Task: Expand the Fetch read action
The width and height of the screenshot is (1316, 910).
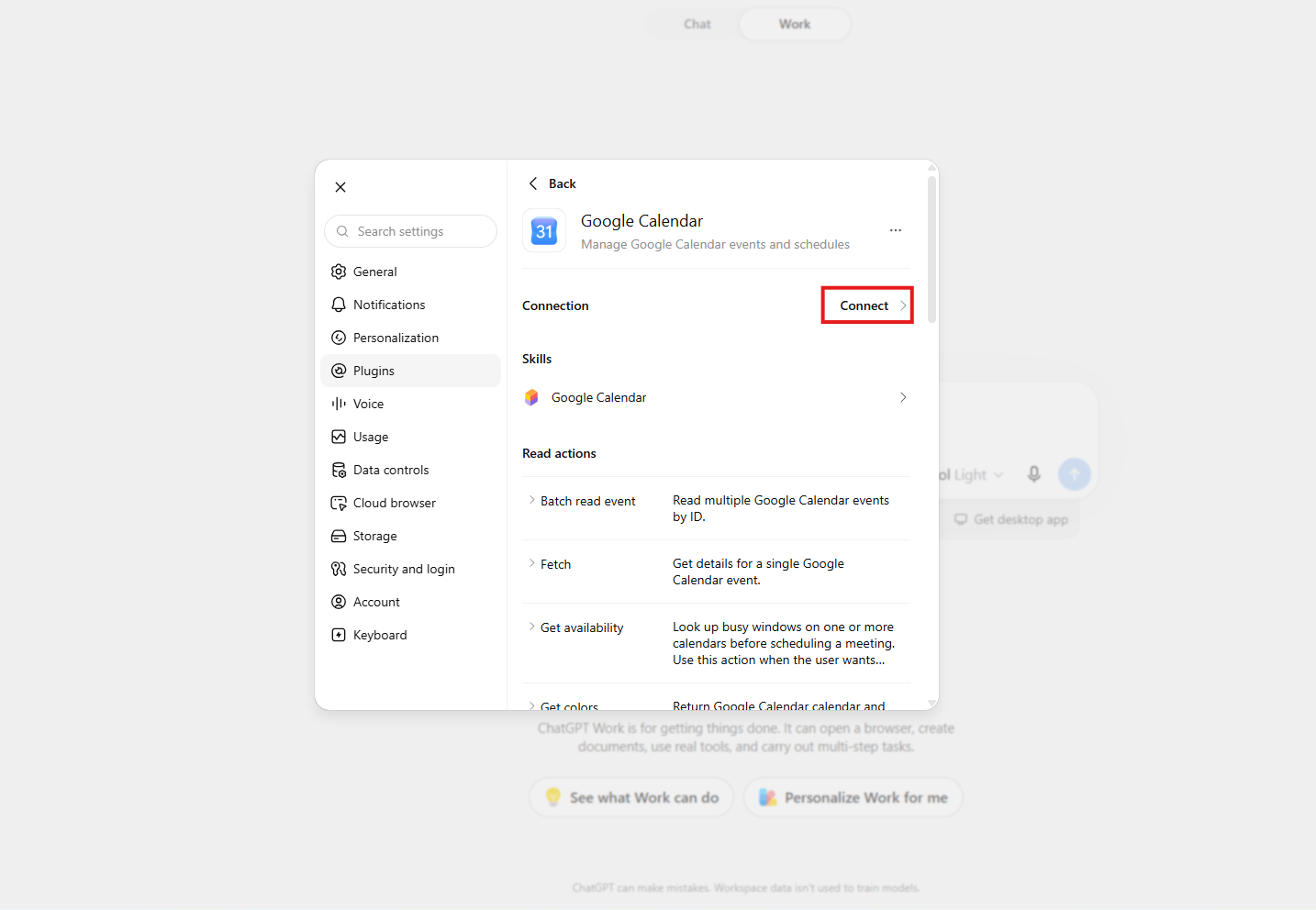Action: click(x=550, y=564)
